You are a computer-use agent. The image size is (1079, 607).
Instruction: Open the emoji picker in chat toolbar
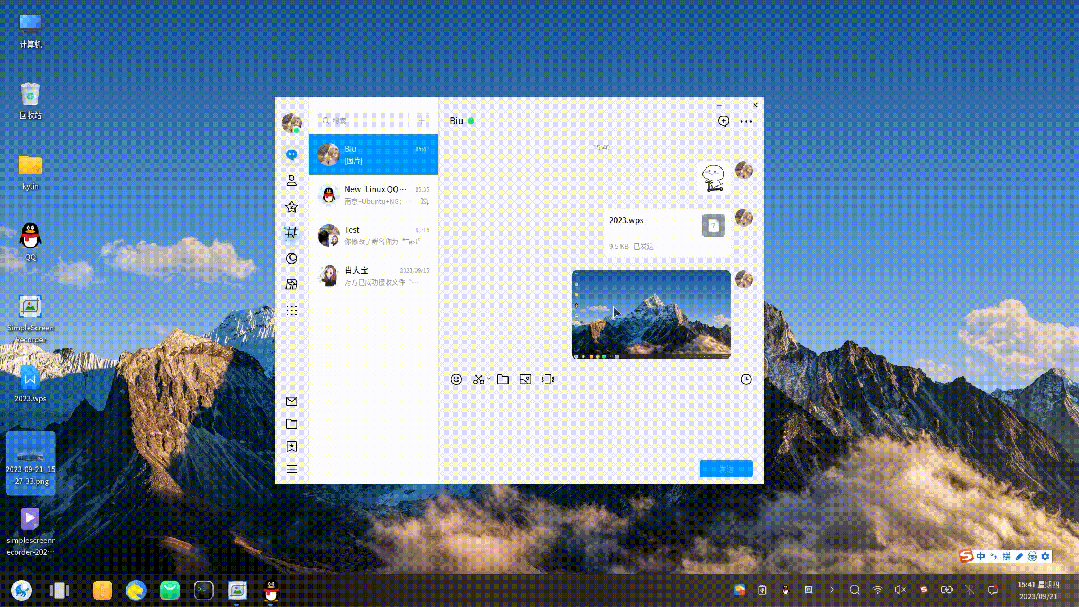pyautogui.click(x=456, y=380)
